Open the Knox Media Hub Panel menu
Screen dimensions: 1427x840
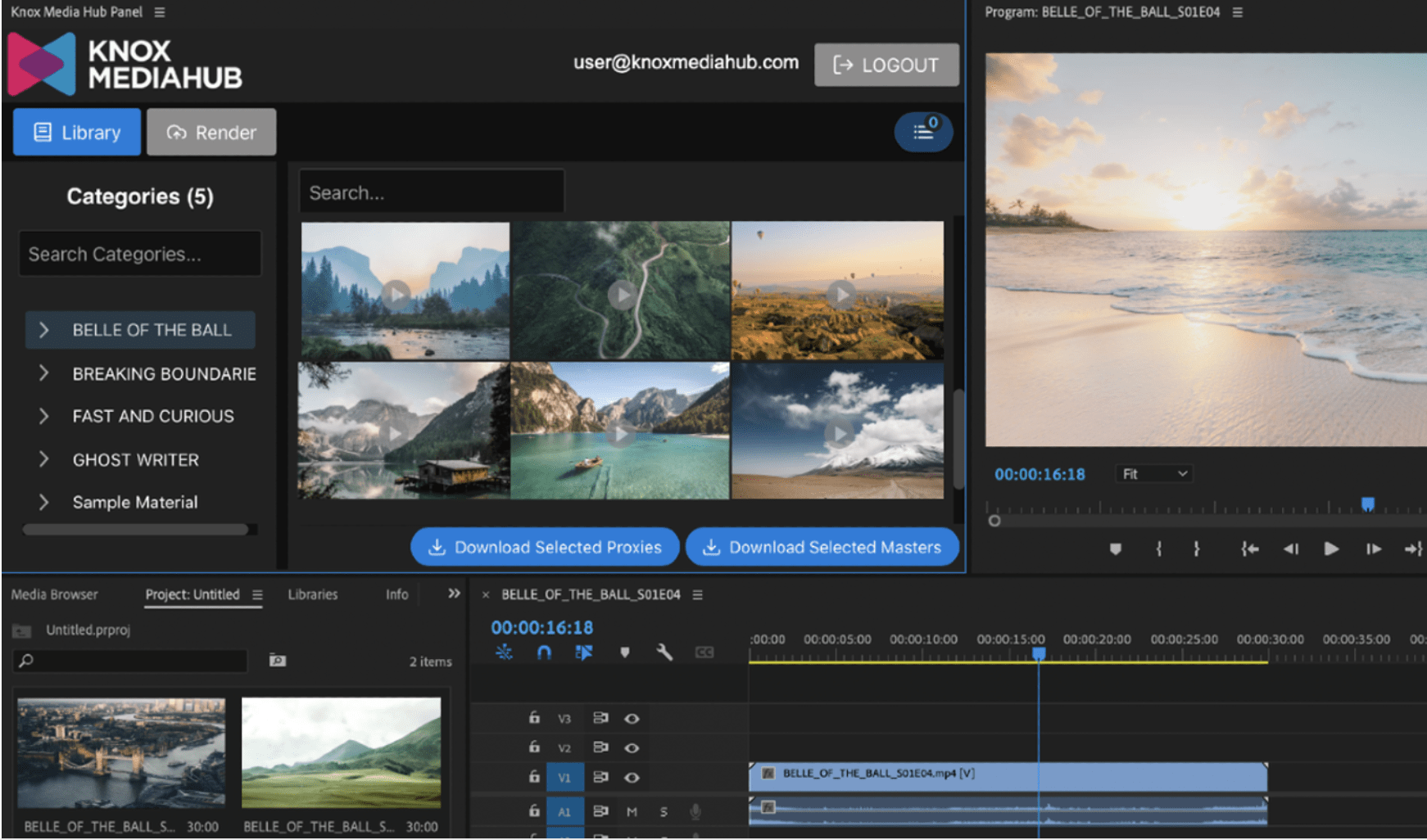pos(159,11)
